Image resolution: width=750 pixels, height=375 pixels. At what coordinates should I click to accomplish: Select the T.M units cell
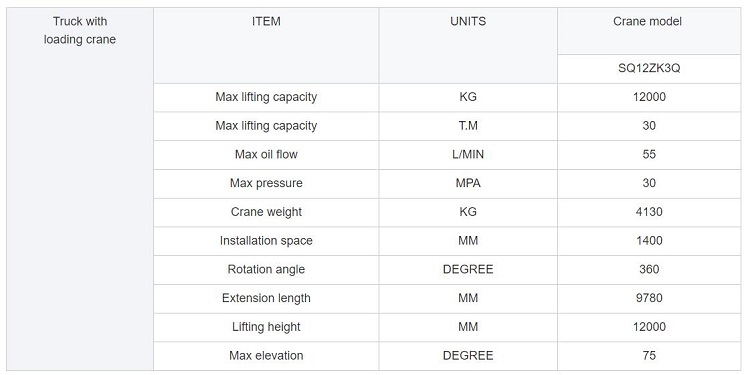pyautogui.click(x=468, y=126)
